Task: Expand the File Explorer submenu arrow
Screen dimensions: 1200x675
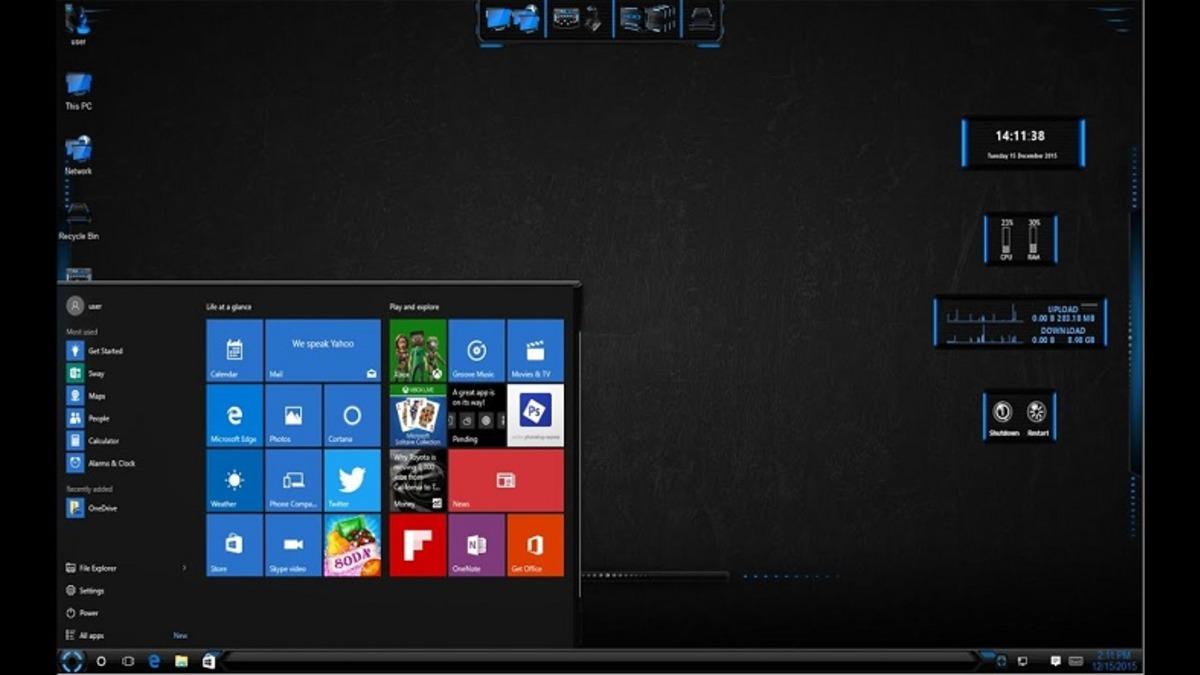Action: click(183, 567)
